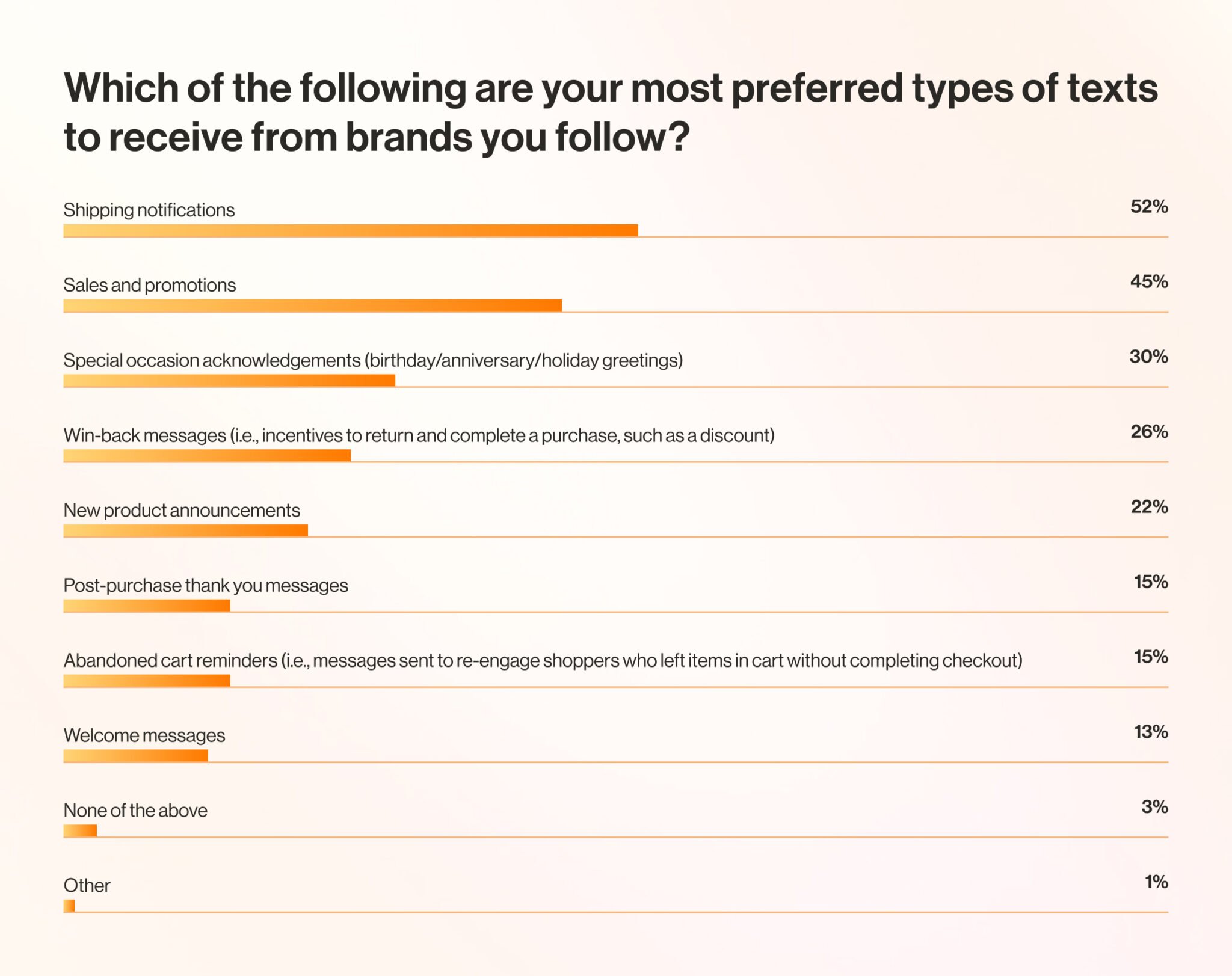Click the 22% percentage value
1232x976 pixels.
[x=1149, y=507]
